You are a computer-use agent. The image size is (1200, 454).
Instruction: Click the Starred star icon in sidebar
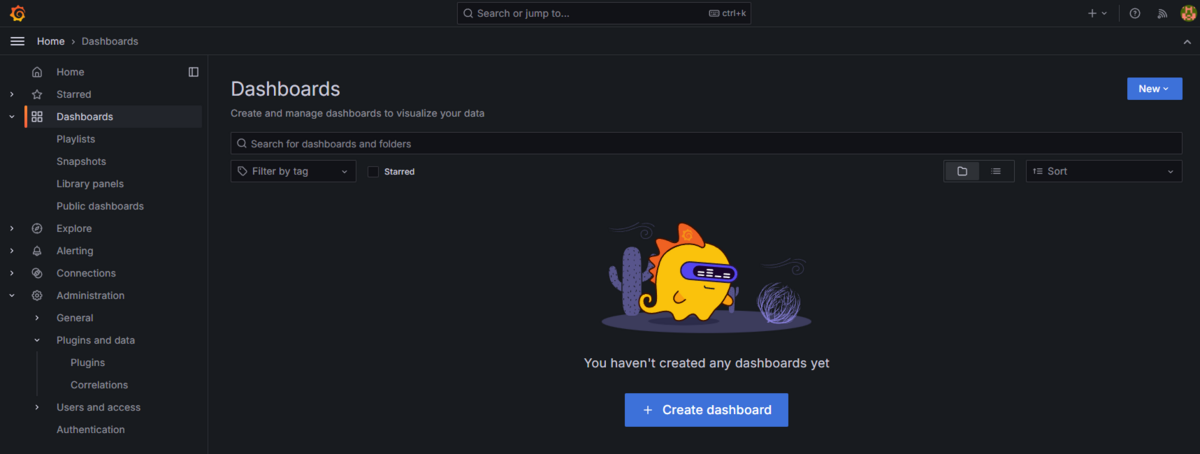click(x=37, y=94)
